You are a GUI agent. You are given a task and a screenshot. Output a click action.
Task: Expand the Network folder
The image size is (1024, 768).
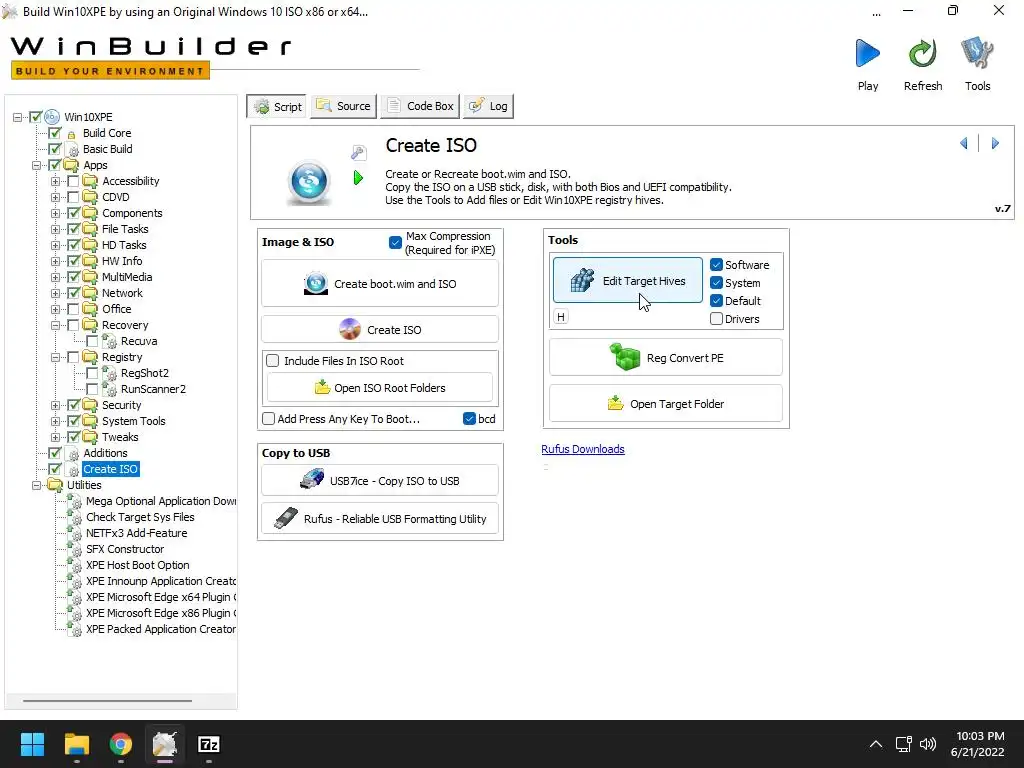[55, 293]
